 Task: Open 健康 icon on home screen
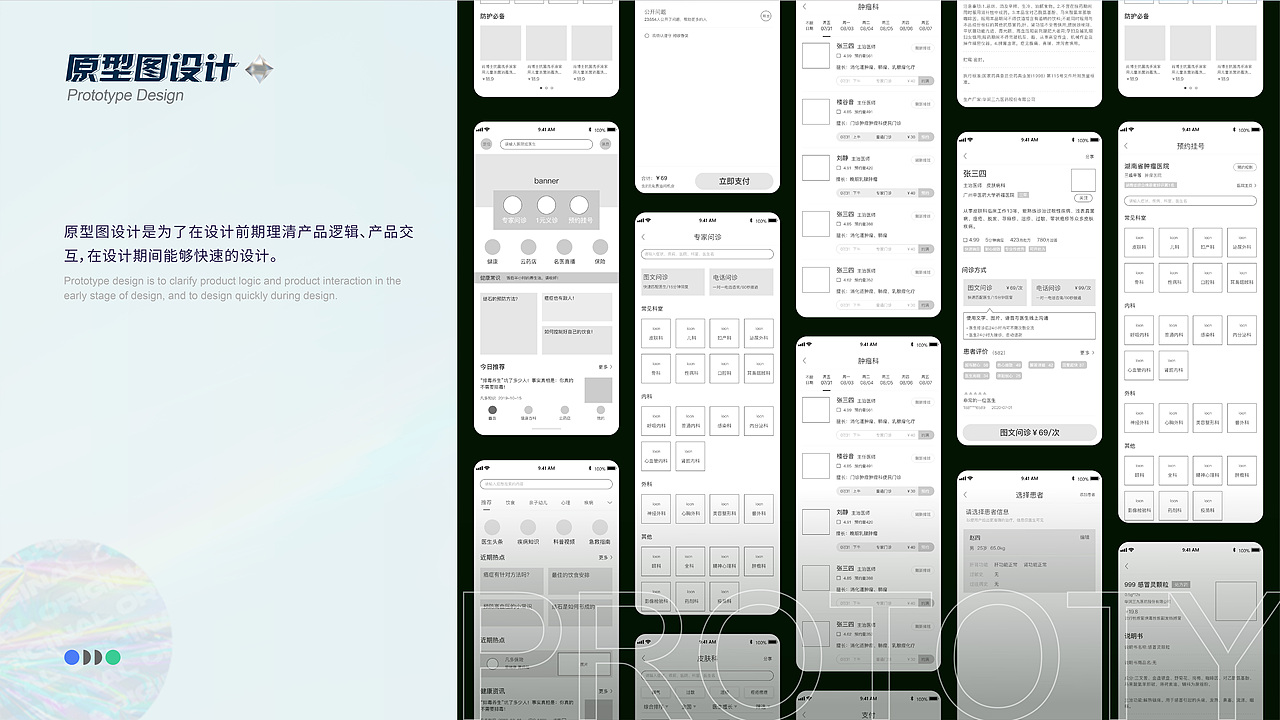tap(492, 247)
